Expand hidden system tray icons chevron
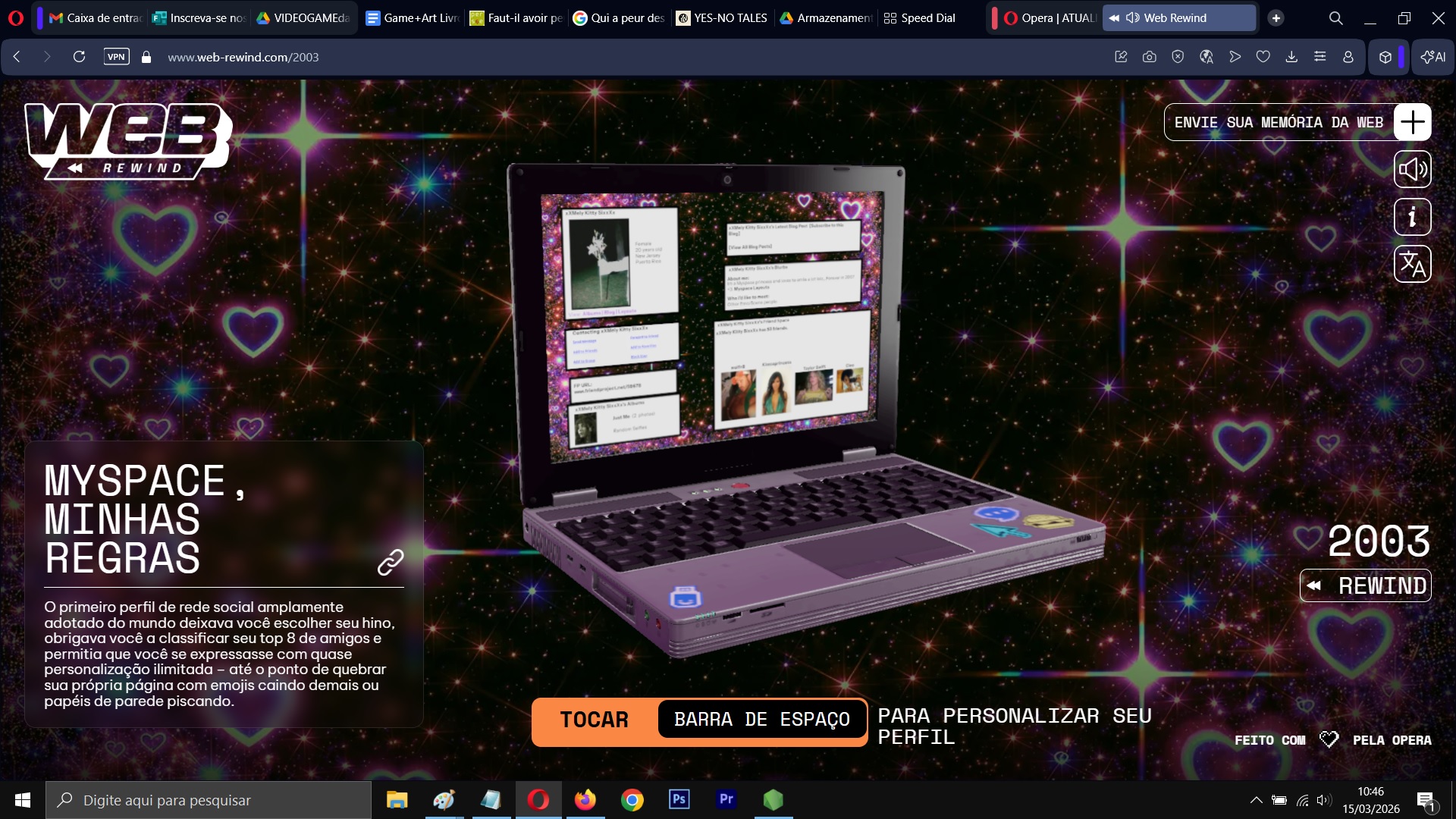1456x819 pixels. pos(1256,800)
